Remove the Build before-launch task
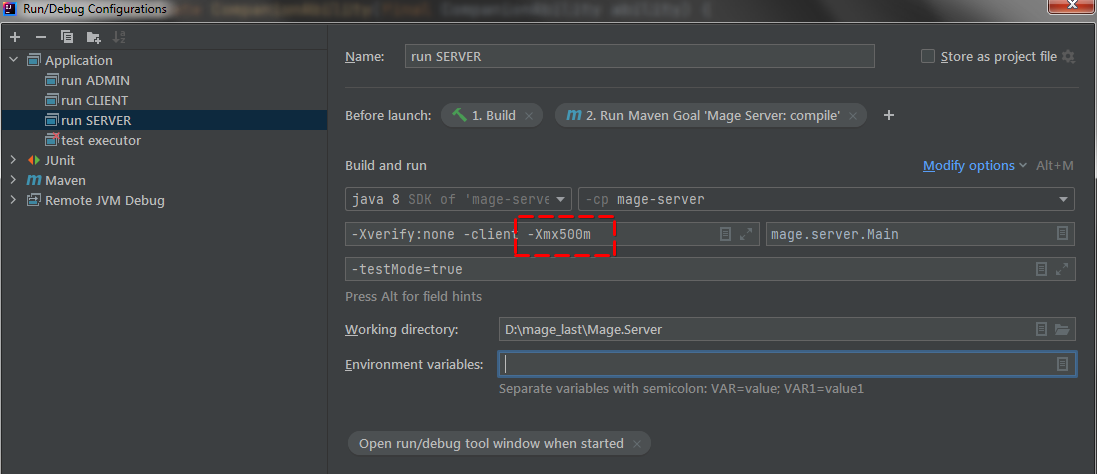The image size is (1097, 474). point(529,116)
